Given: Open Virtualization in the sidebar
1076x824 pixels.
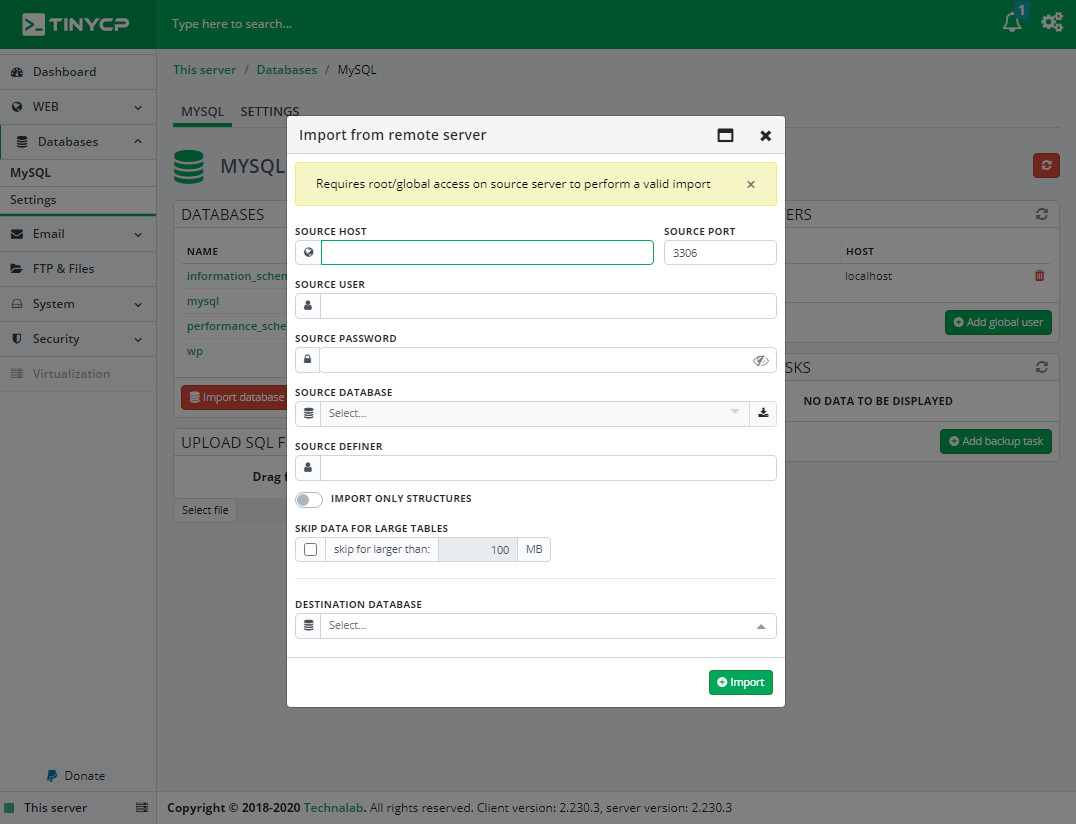Looking at the screenshot, I should coord(78,374).
